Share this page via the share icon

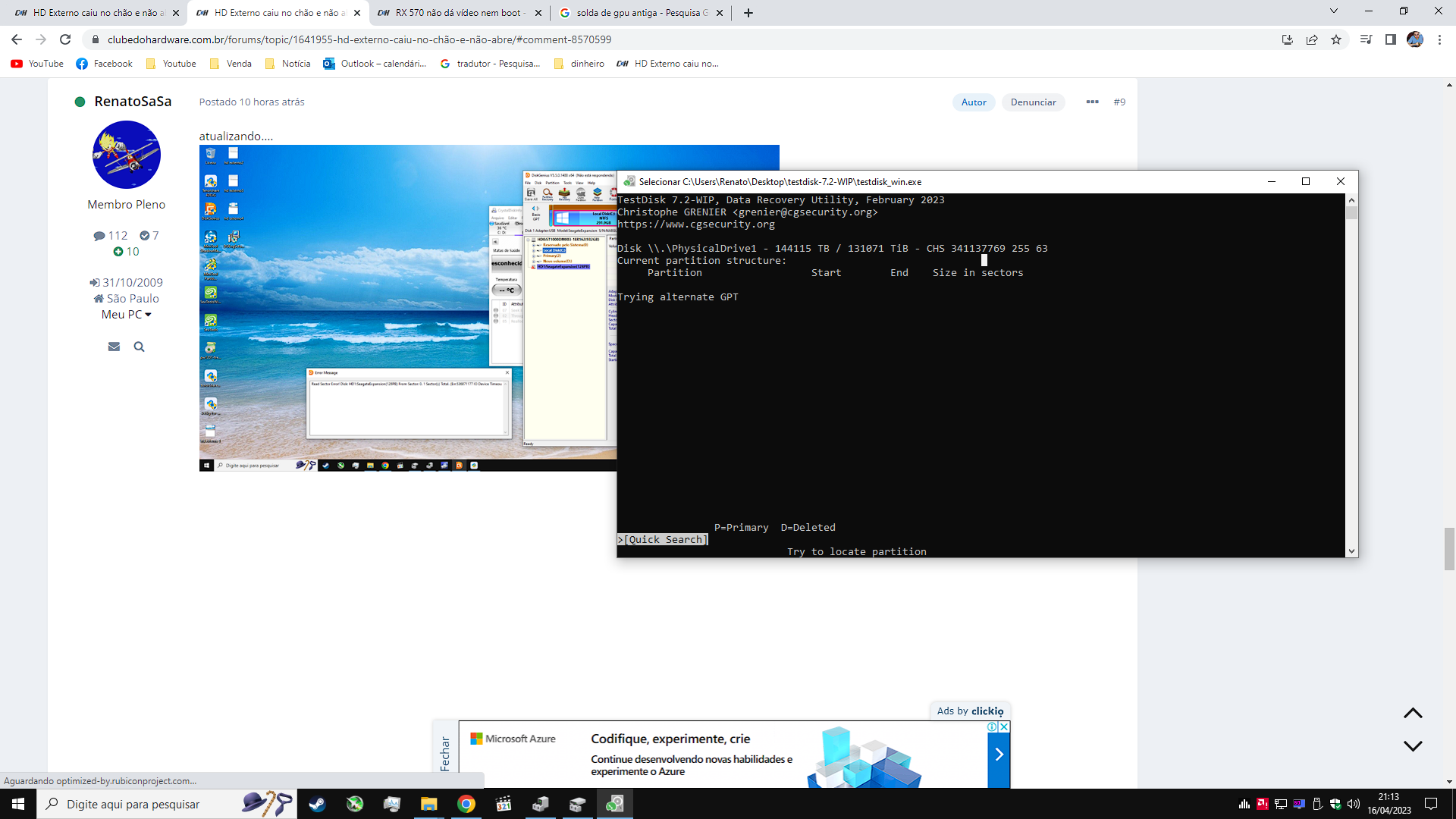click(1312, 39)
